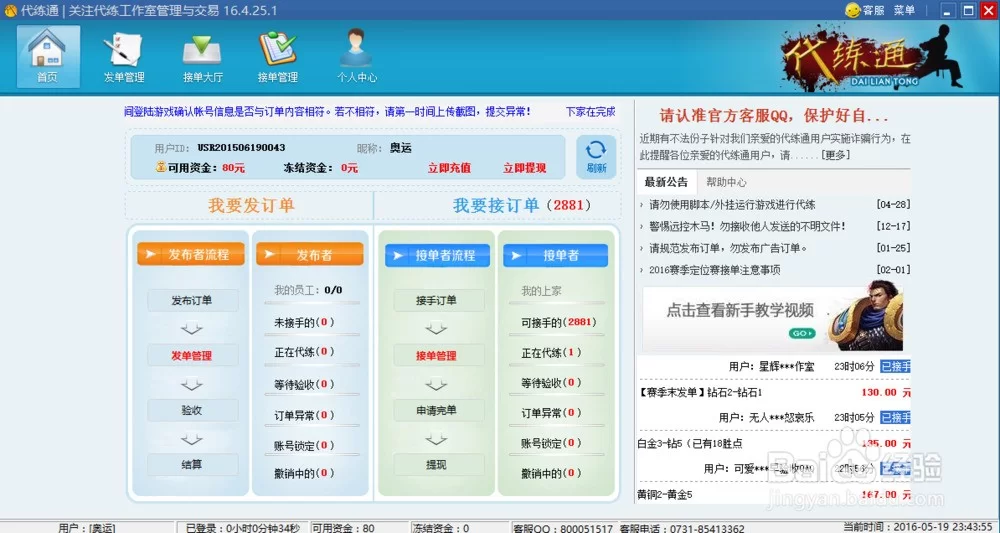View 可接手的 (2881) orders
The height and width of the screenshot is (533, 1000).
point(558,323)
